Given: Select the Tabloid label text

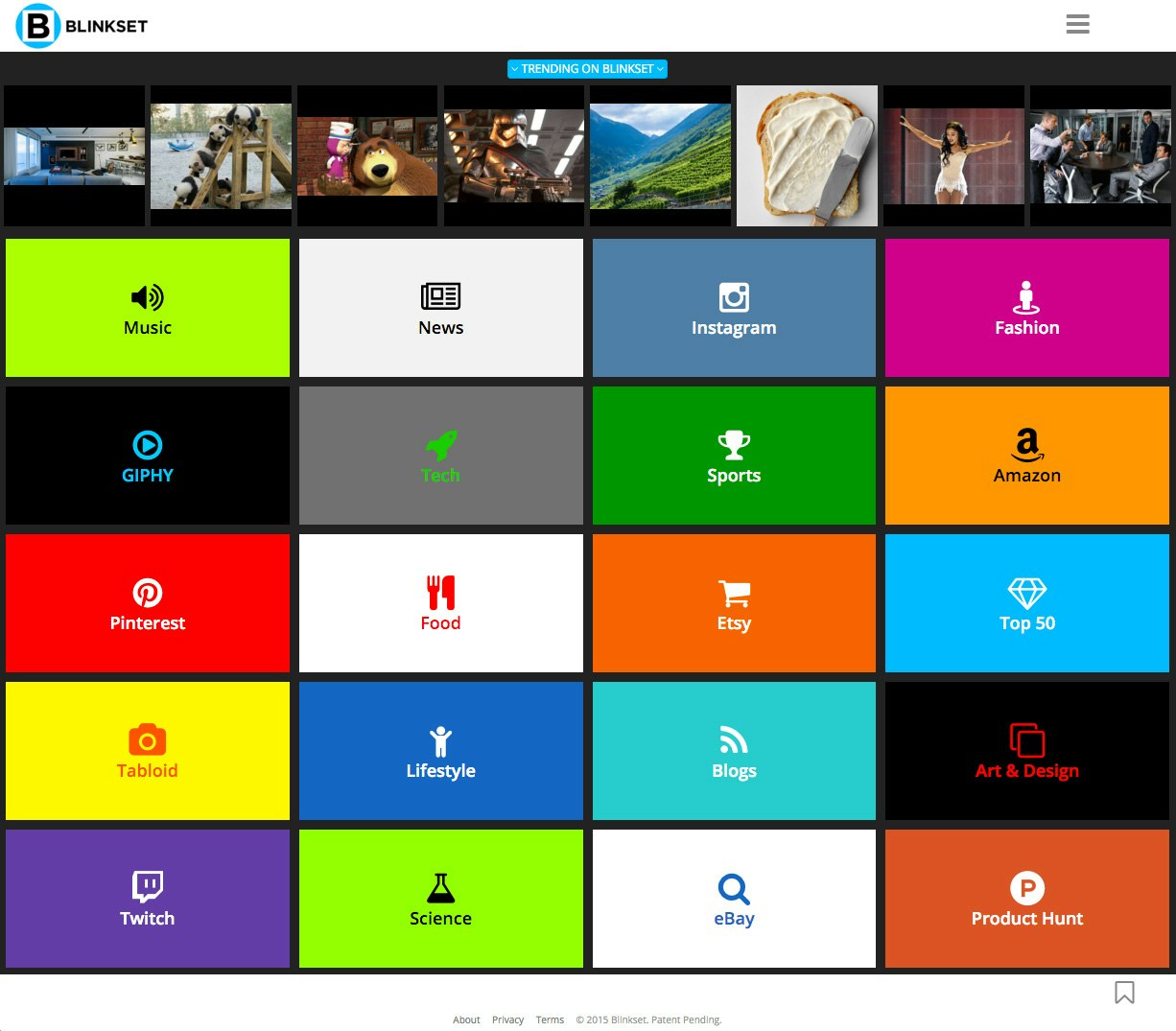Looking at the screenshot, I should [x=148, y=770].
